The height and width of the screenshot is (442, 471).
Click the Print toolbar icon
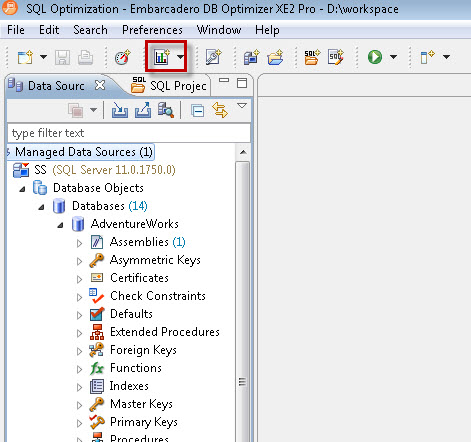click(x=85, y=57)
